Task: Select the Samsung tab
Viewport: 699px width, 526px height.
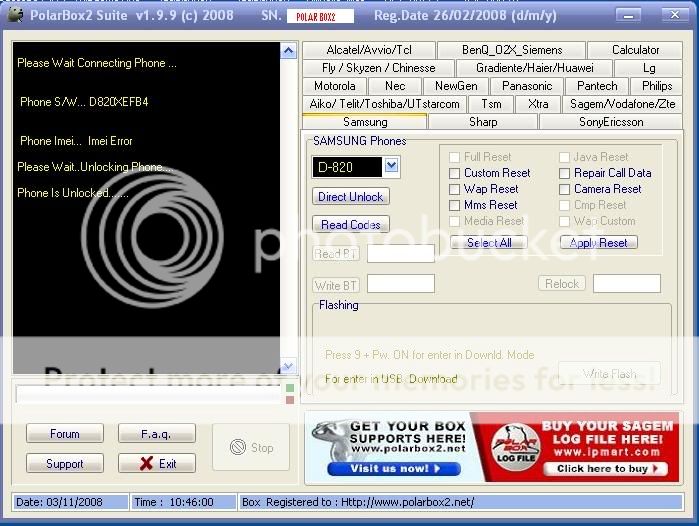Action: (365, 122)
